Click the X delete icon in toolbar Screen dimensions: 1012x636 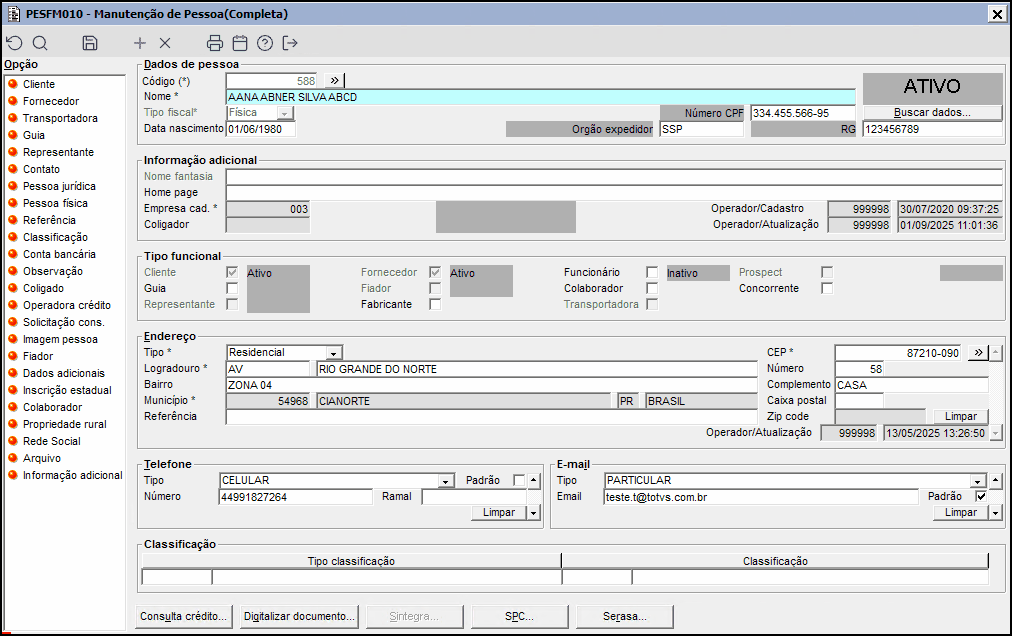point(165,43)
